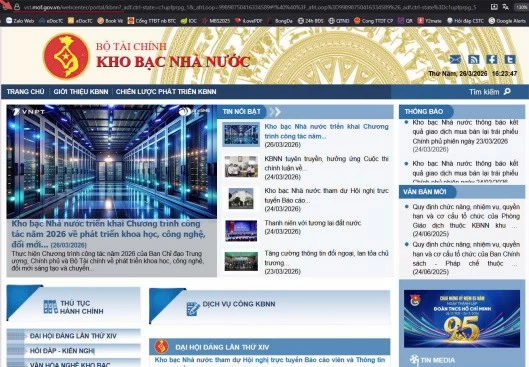
Task: Open the Google Alerts bookmark
Action: point(507,21)
